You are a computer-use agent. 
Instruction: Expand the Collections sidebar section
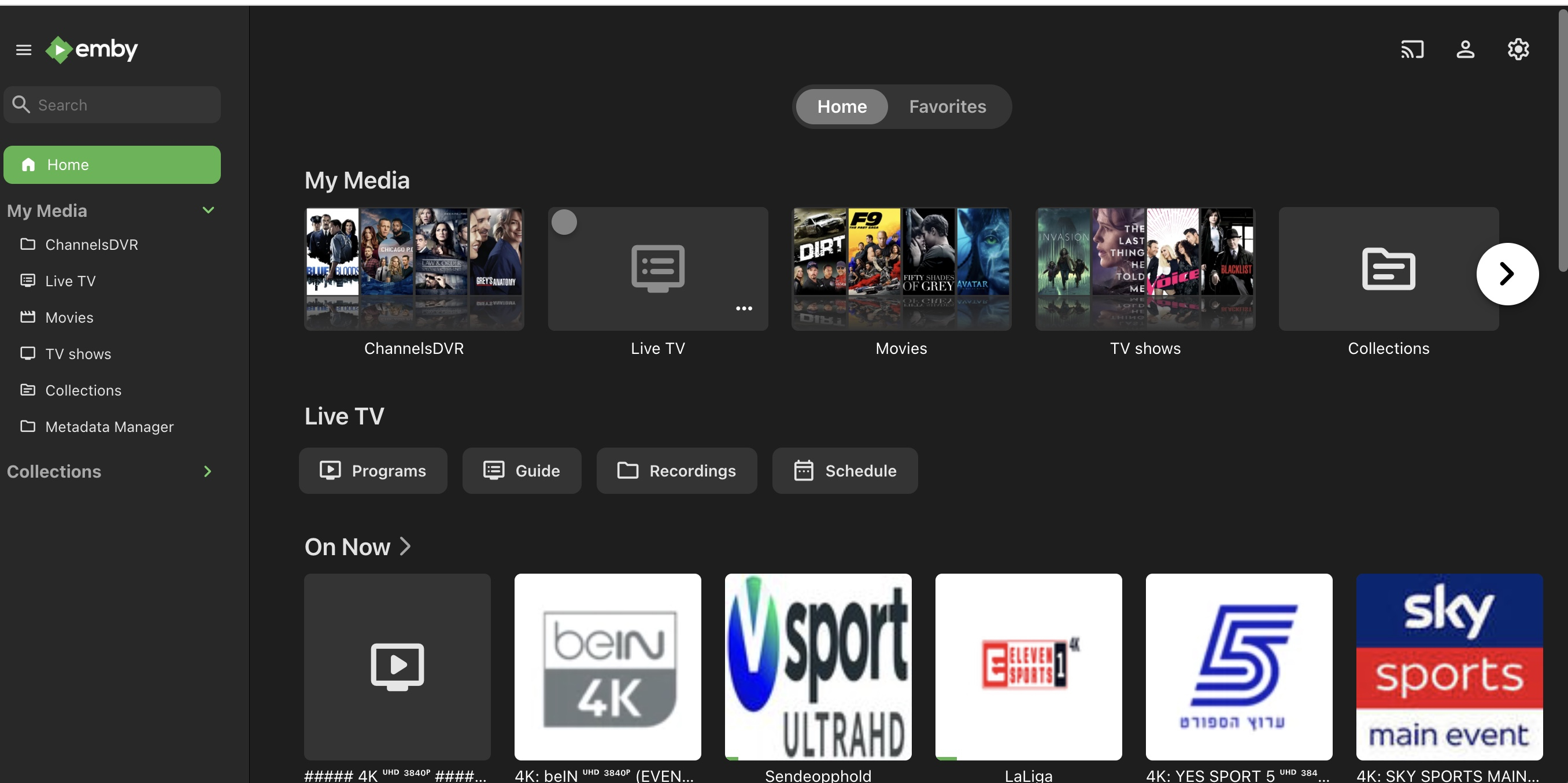[208, 471]
